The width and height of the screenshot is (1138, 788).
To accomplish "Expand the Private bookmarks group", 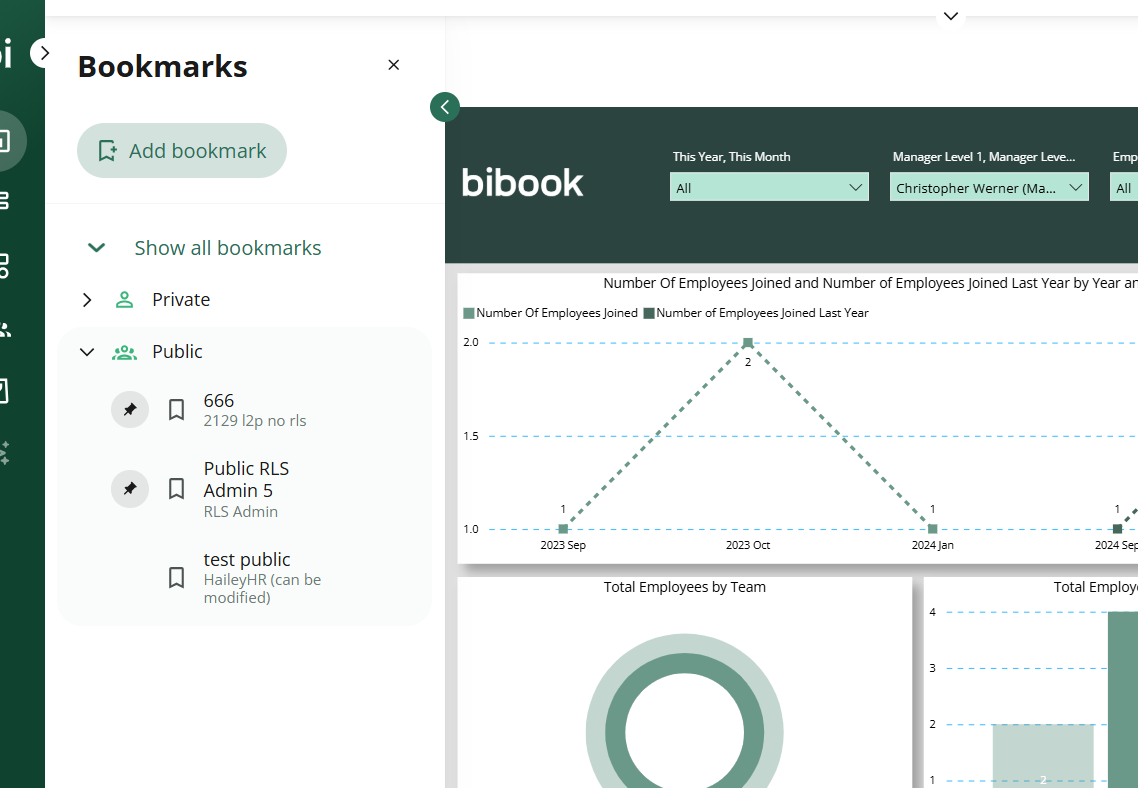I will coord(87,300).
